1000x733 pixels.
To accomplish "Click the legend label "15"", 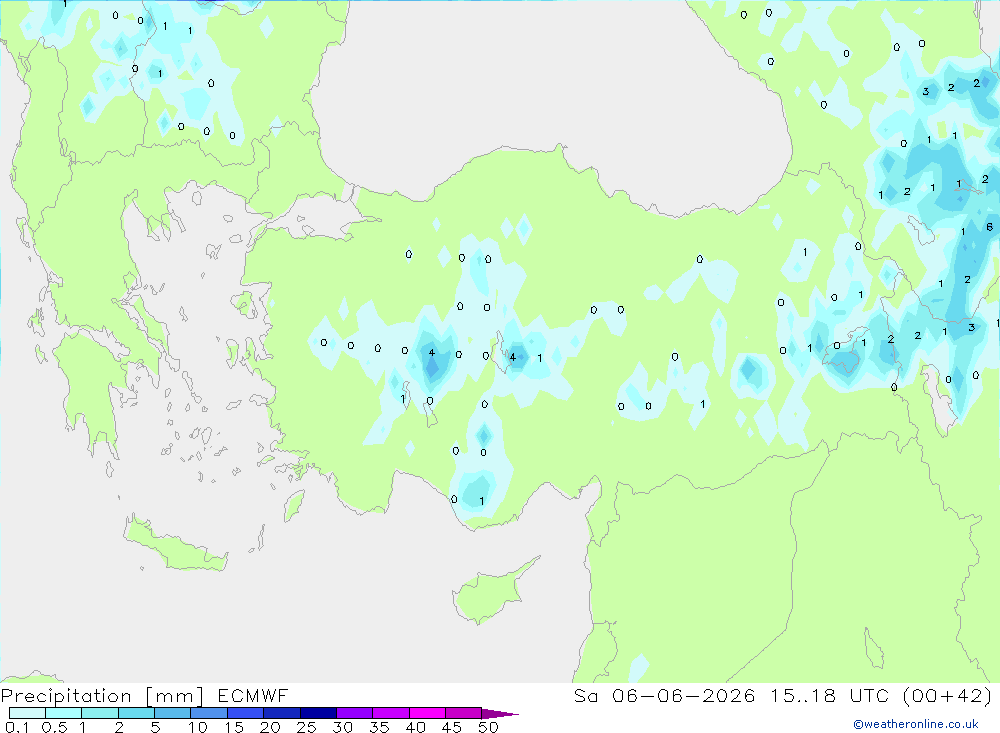I will coord(234,727).
